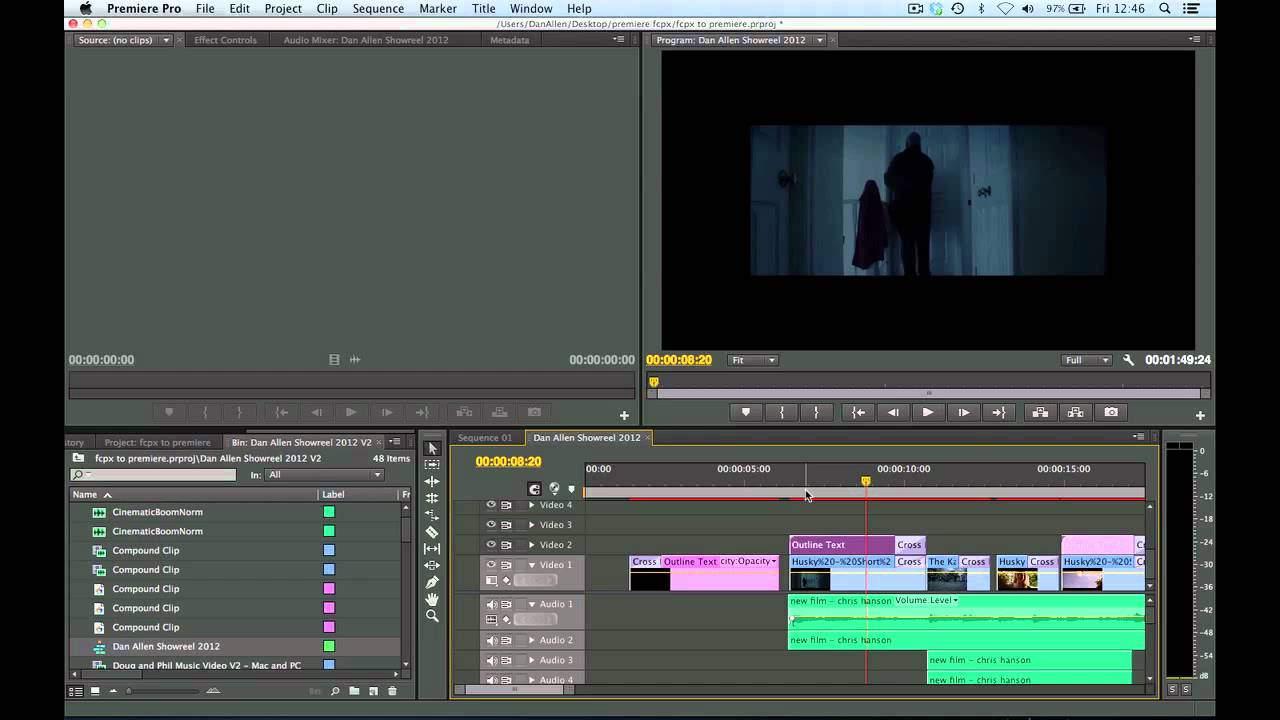Click the Export Frame camera button

tap(1111, 412)
